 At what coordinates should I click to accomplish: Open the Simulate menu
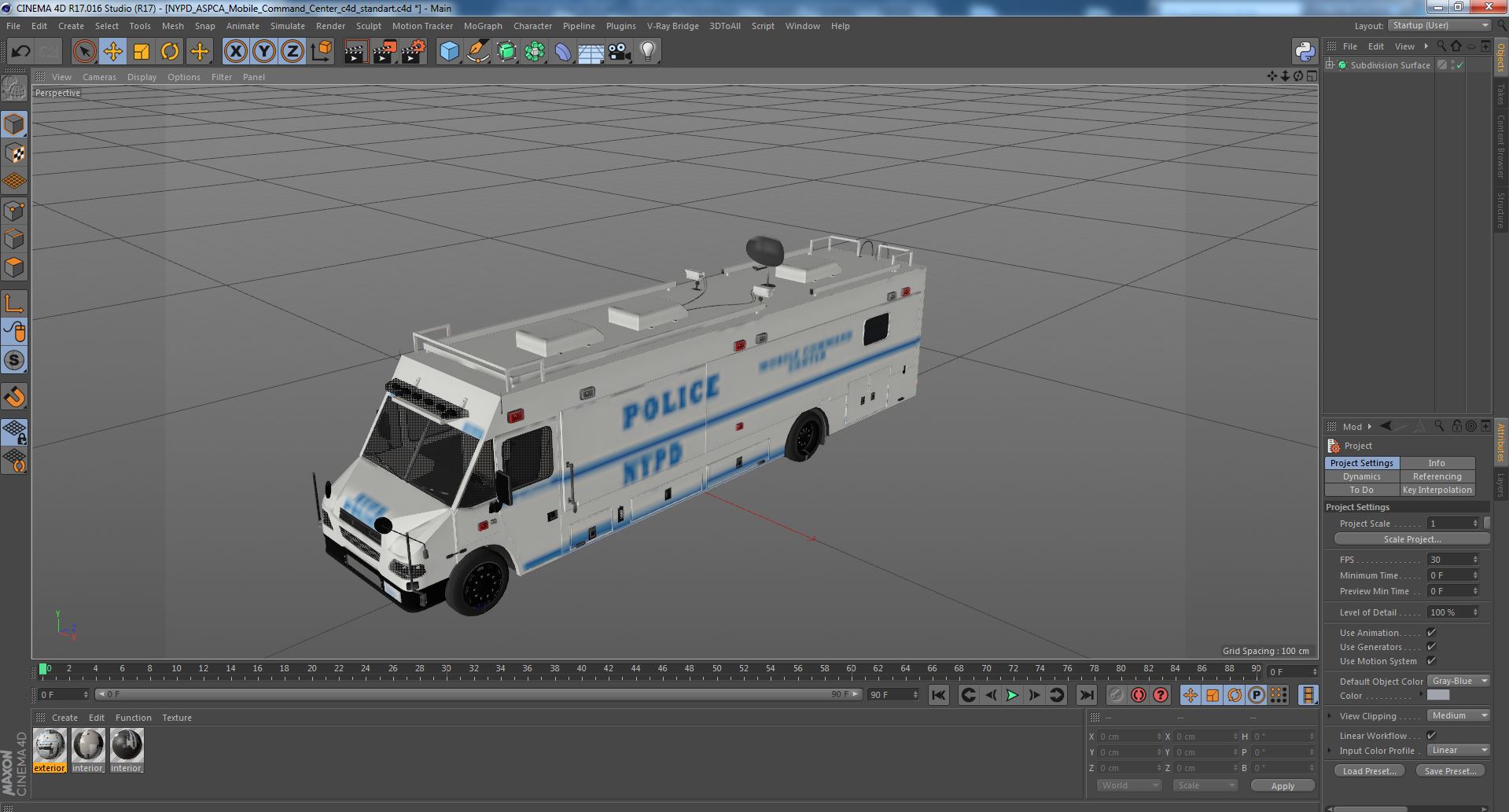pos(287,26)
